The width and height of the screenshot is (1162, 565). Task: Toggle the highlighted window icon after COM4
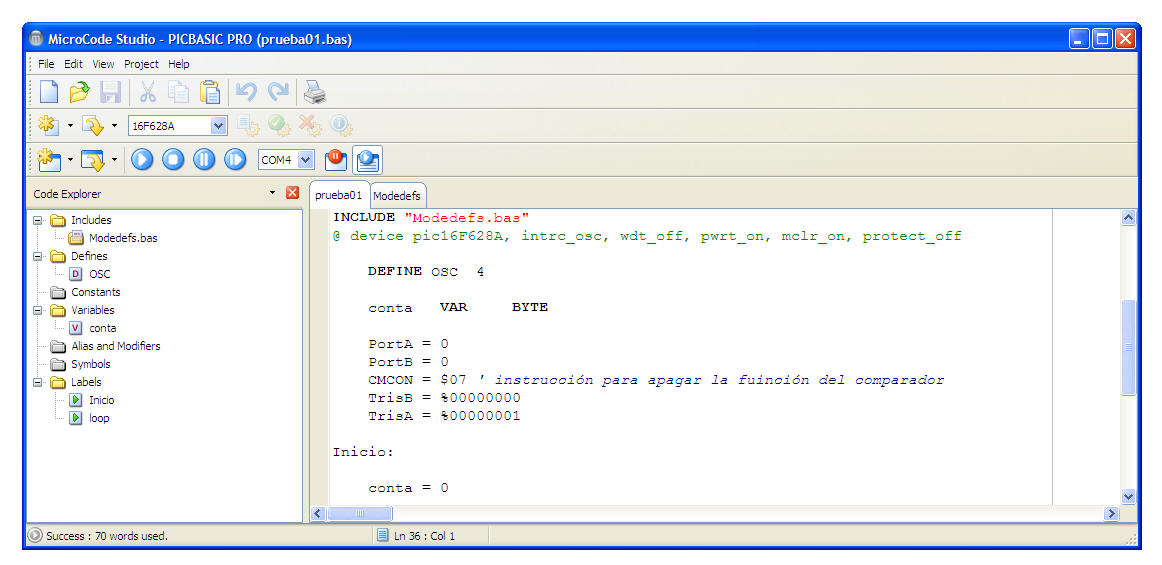(x=367, y=159)
